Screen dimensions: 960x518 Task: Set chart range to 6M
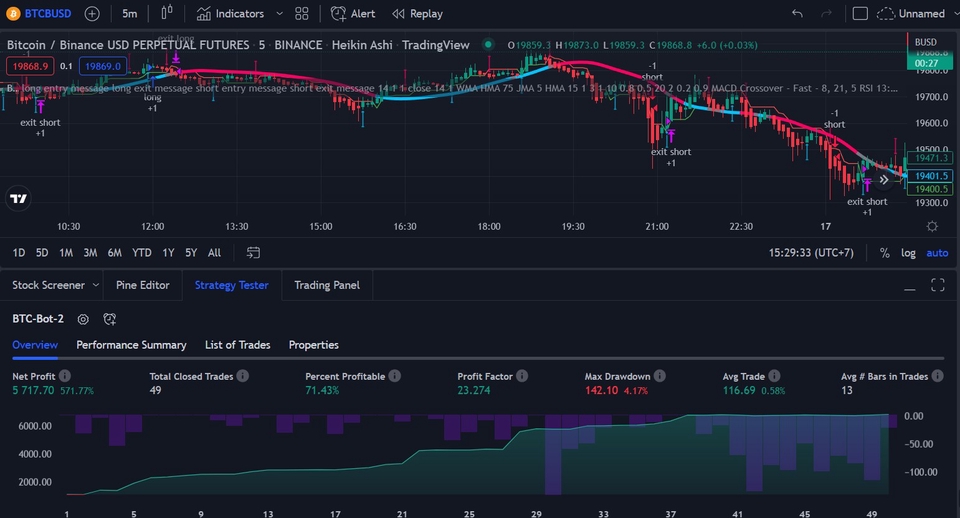coord(114,253)
